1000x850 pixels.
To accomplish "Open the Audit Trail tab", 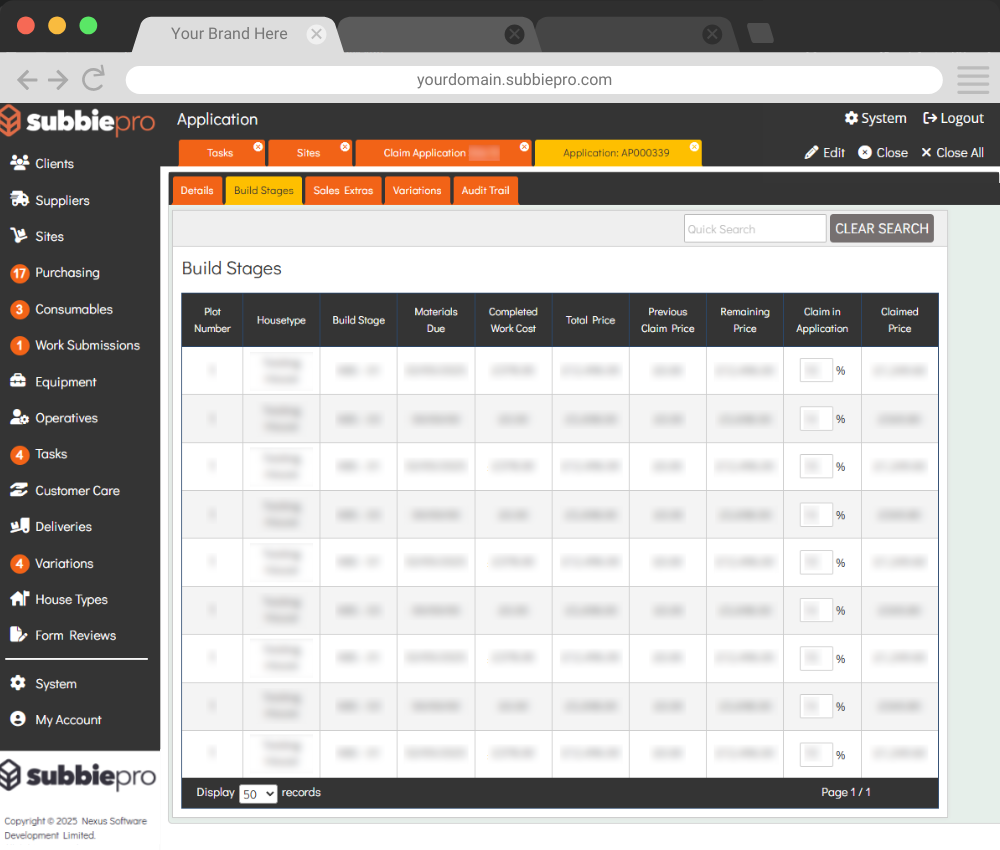I will pyautogui.click(x=485, y=190).
